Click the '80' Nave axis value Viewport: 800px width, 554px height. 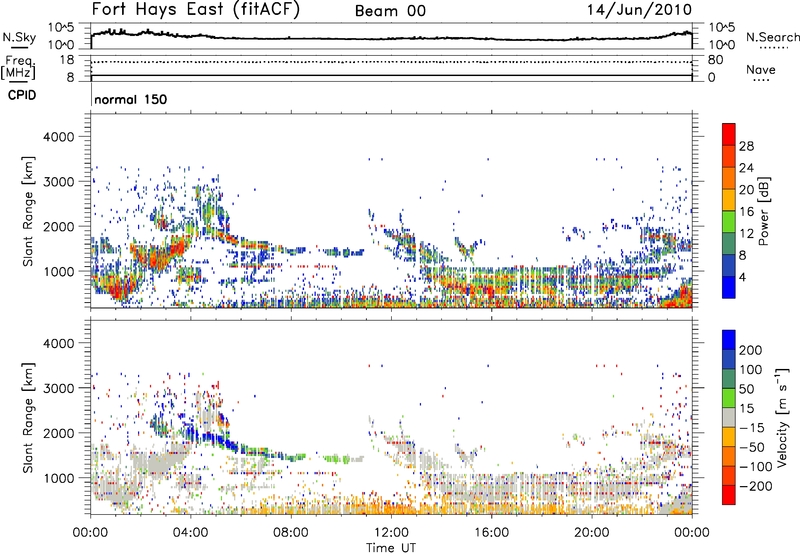click(x=715, y=60)
